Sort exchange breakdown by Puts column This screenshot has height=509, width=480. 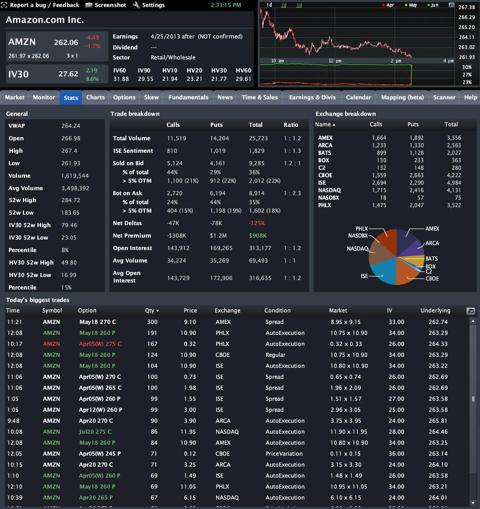click(x=413, y=124)
